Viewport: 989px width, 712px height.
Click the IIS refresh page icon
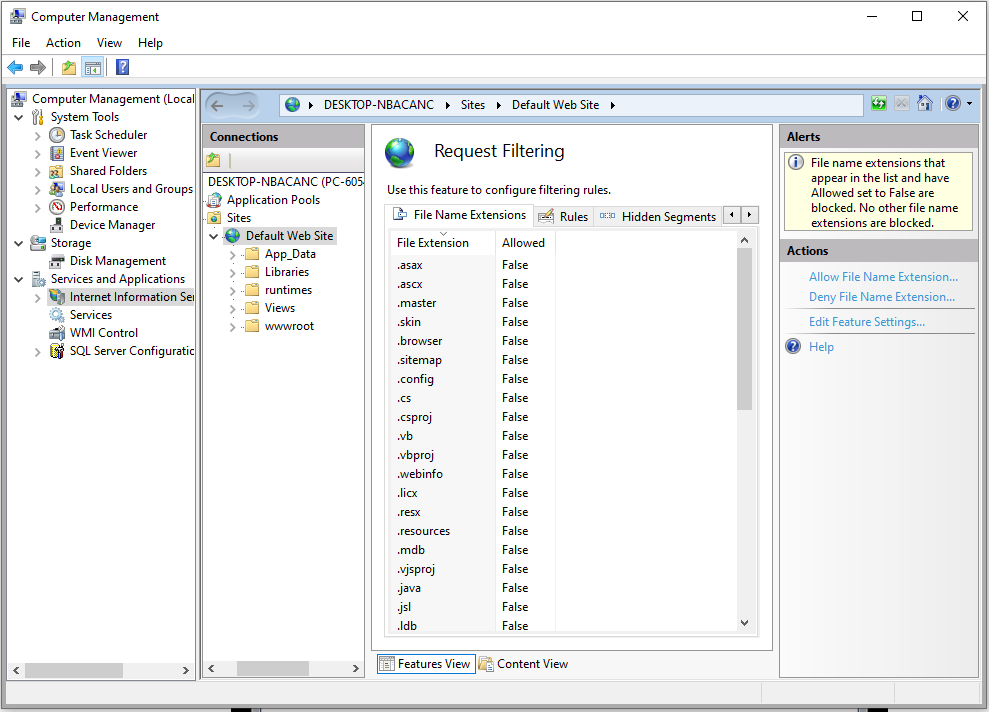point(879,103)
